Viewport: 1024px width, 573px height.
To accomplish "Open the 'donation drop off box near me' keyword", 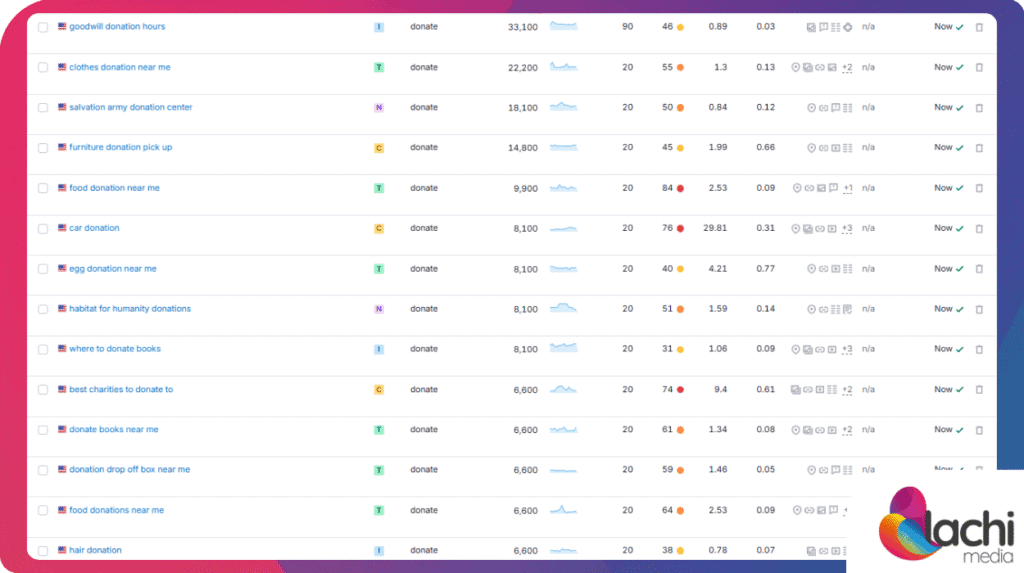I will [129, 469].
